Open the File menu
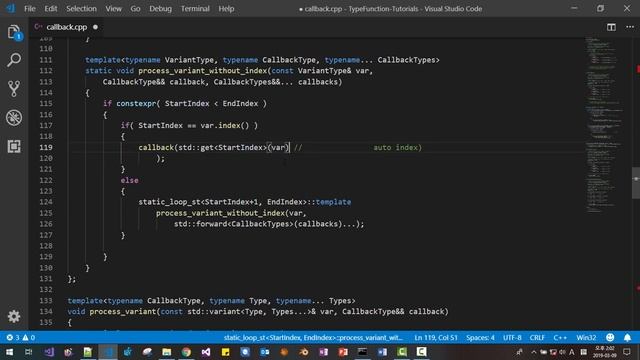640x360 pixels. (30, 9)
